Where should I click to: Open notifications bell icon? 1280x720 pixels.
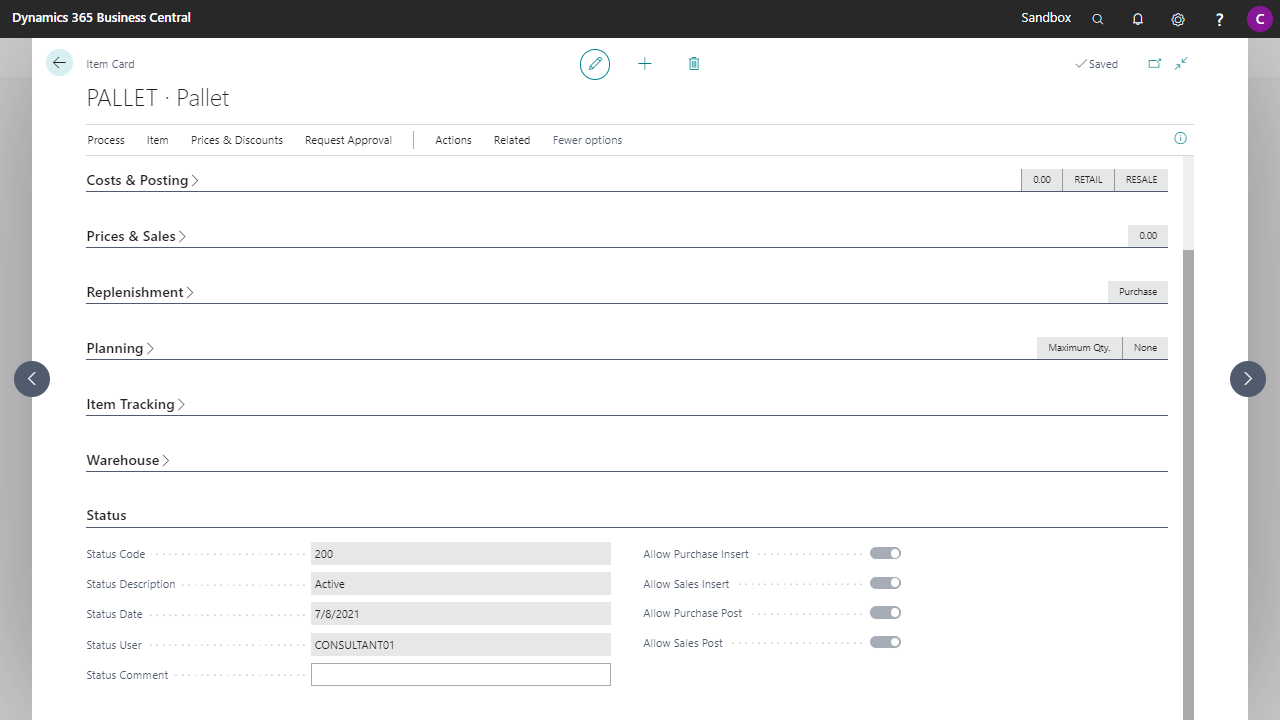tap(1138, 19)
